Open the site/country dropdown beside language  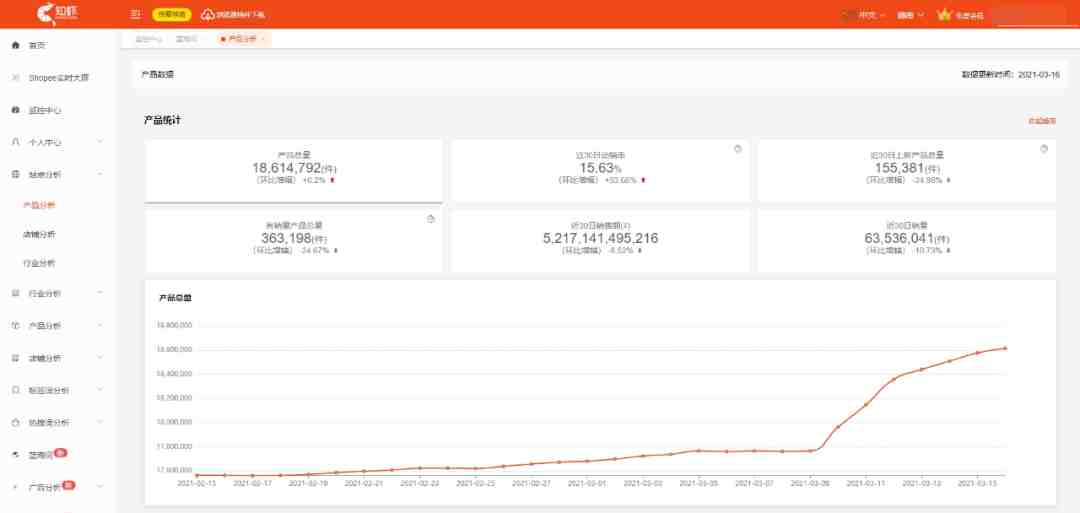tap(910, 14)
